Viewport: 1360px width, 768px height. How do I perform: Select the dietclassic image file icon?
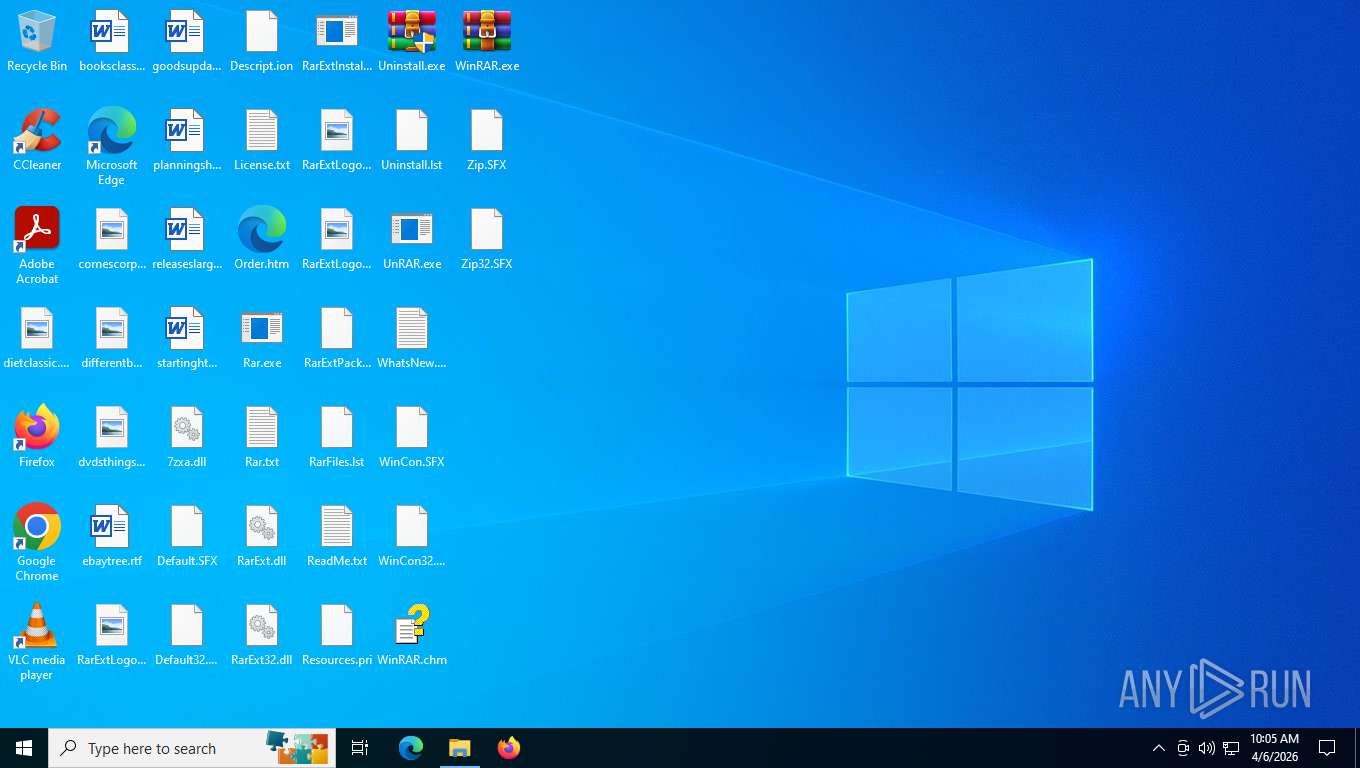coord(37,339)
